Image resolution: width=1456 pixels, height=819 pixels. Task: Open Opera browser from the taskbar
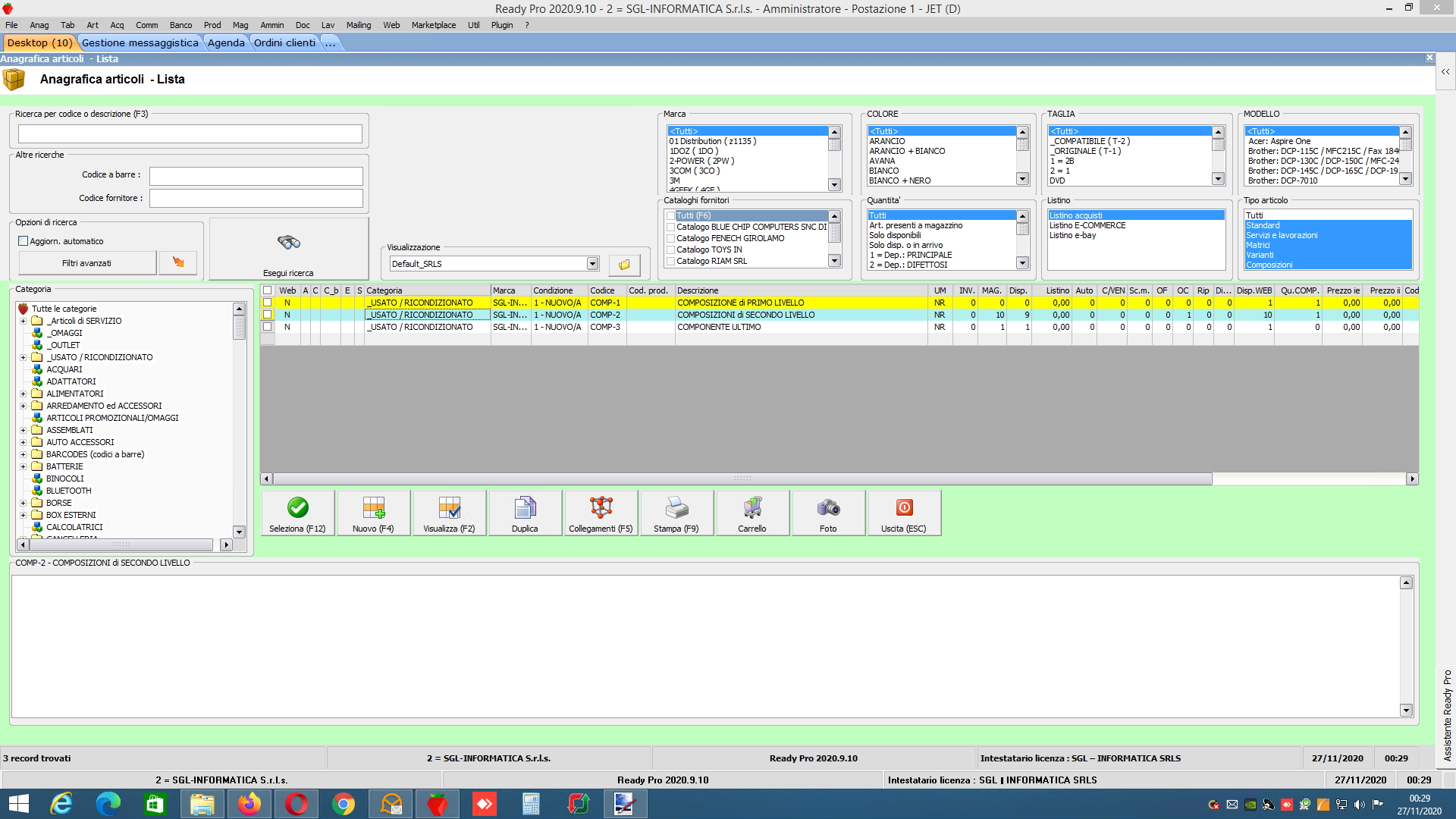pos(296,804)
